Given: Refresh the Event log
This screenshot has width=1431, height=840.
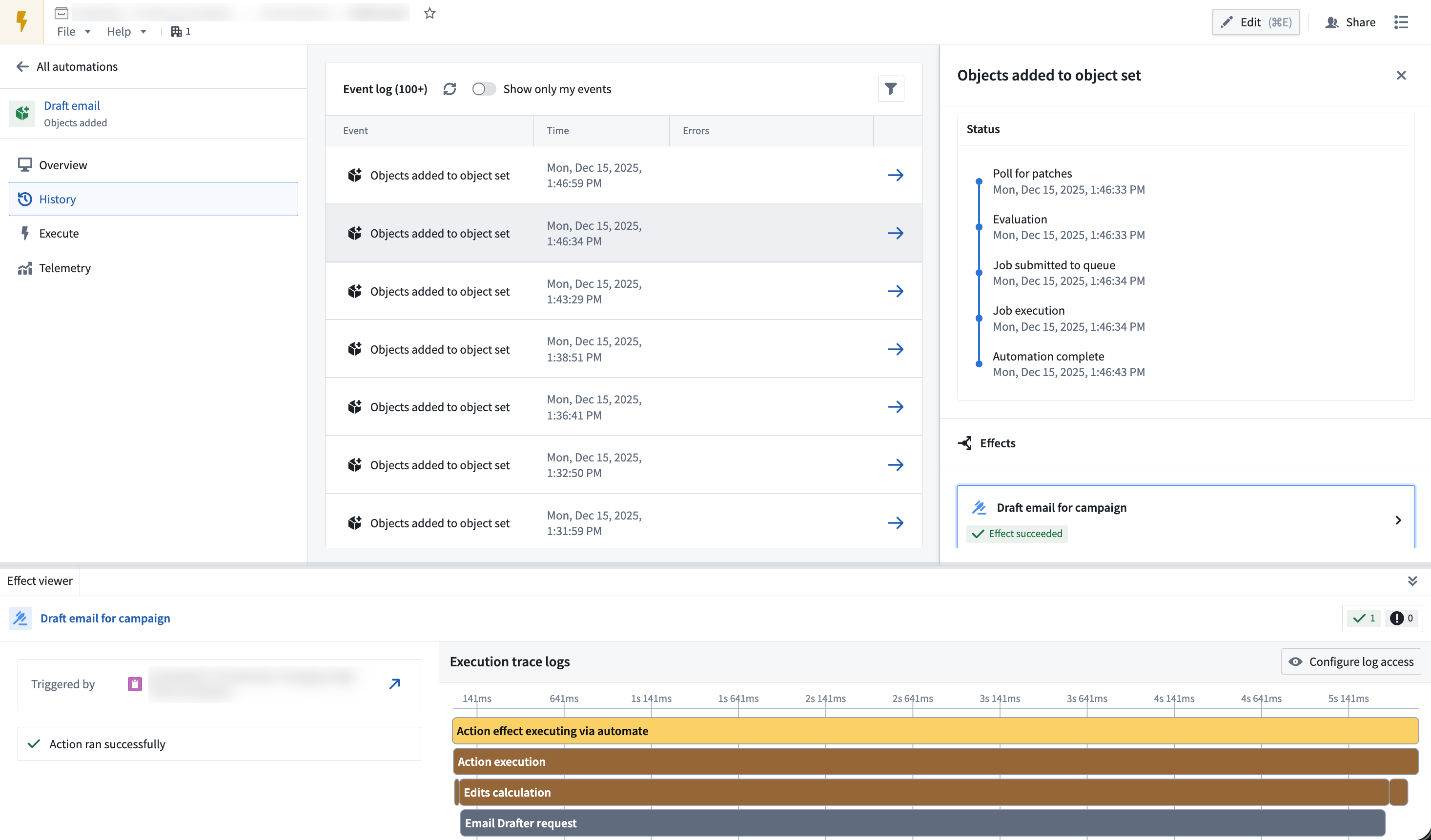Looking at the screenshot, I should 450,89.
